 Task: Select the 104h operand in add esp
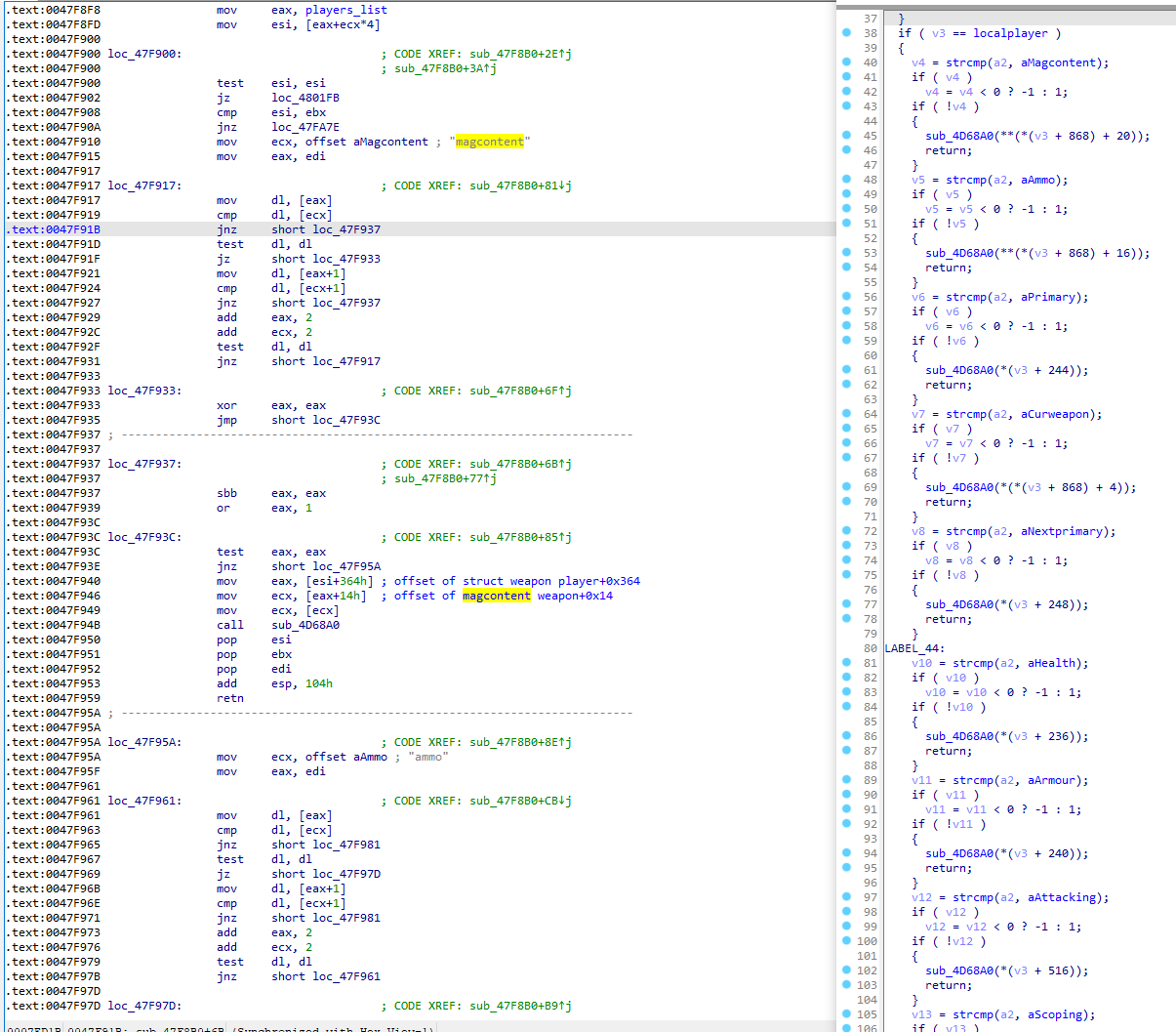[x=319, y=683]
